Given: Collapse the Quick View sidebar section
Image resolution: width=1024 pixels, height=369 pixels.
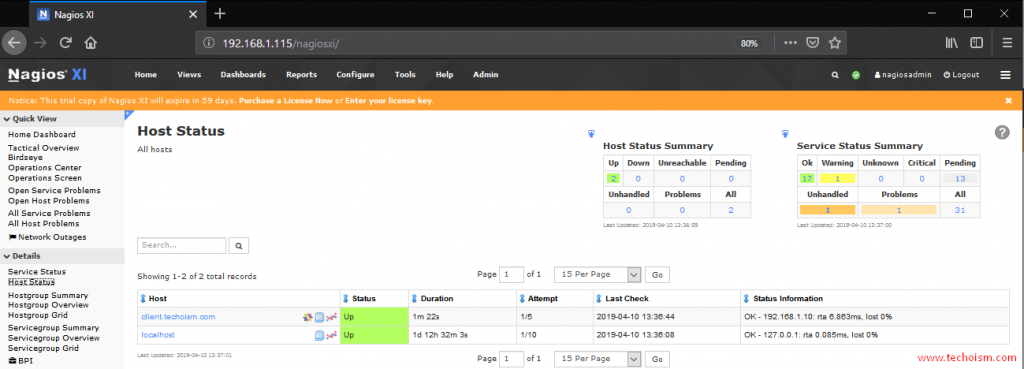Looking at the screenshot, I should pos(30,119).
